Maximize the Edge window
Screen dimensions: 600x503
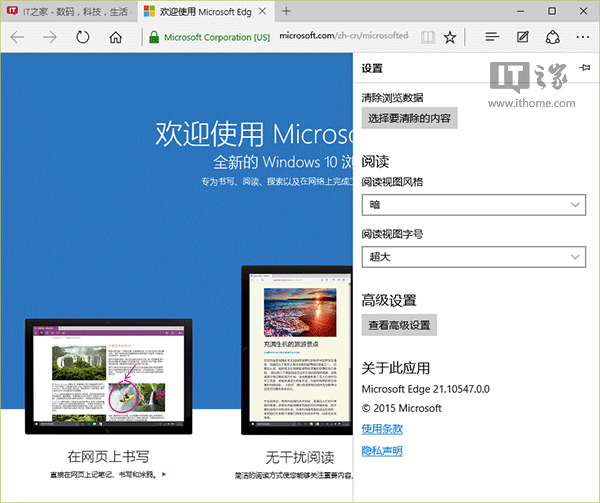click(552, 11)
